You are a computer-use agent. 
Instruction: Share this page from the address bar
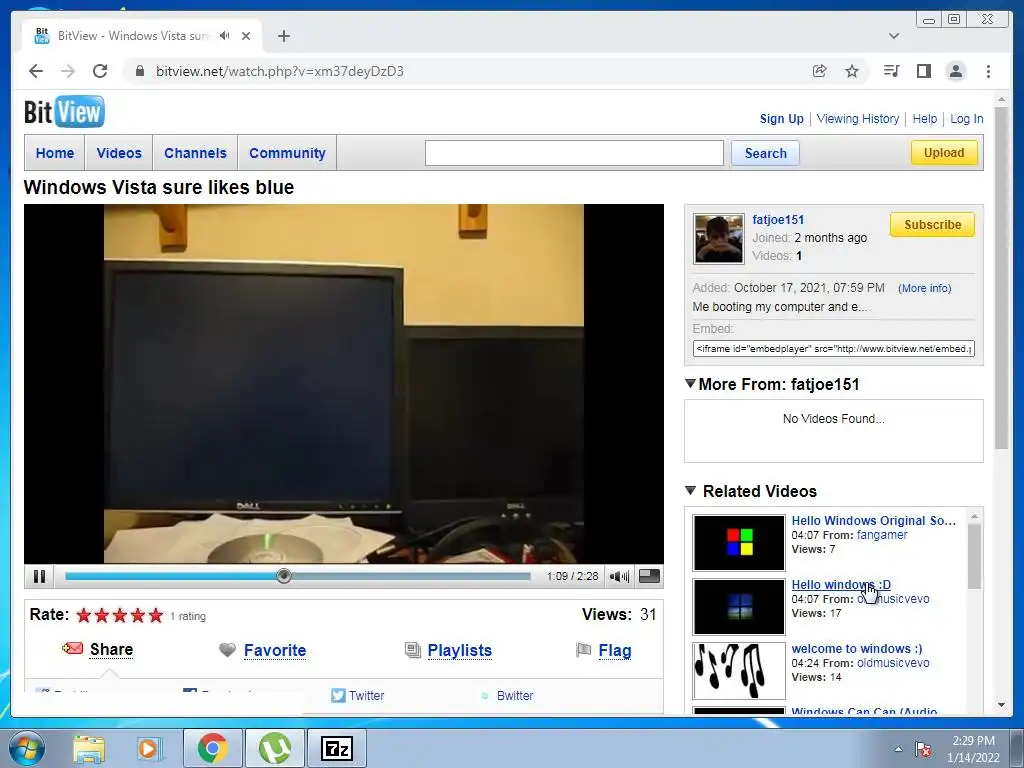coord(820,71)
